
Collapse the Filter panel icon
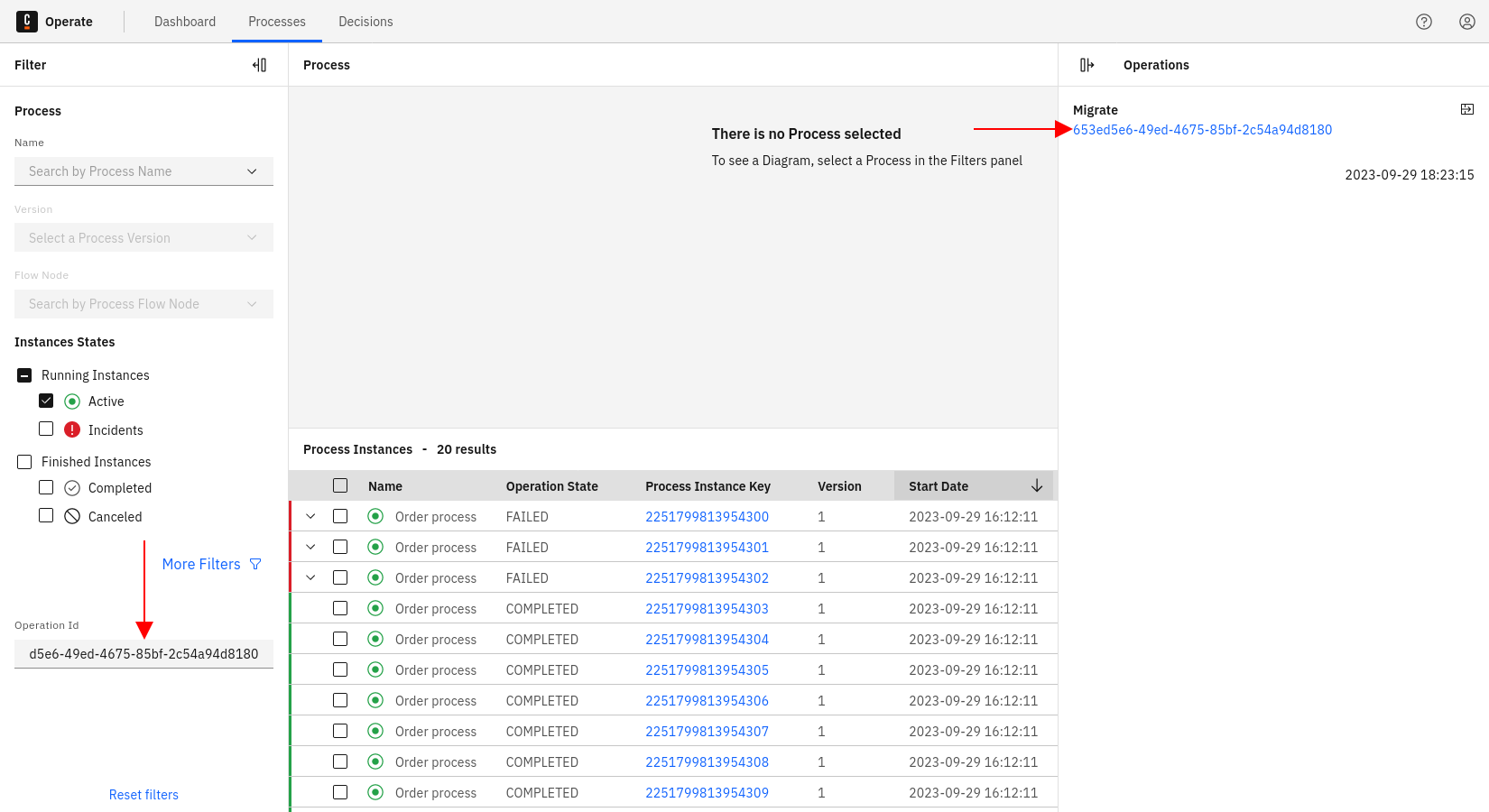(260, 65)
